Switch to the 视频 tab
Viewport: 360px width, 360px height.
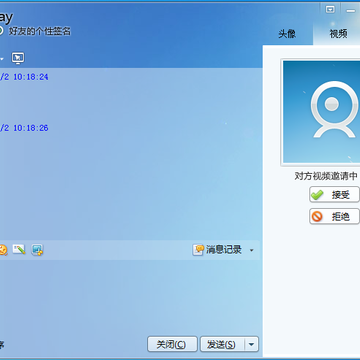point(337,34)
